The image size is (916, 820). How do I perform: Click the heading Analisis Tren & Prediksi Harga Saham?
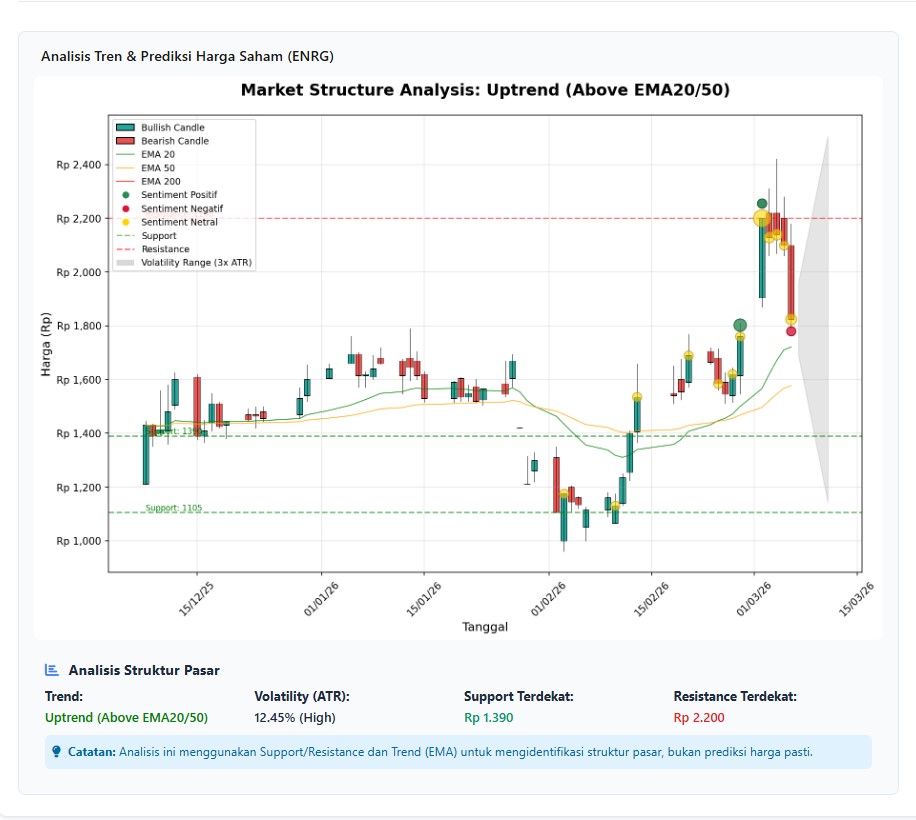click(188, 57)
